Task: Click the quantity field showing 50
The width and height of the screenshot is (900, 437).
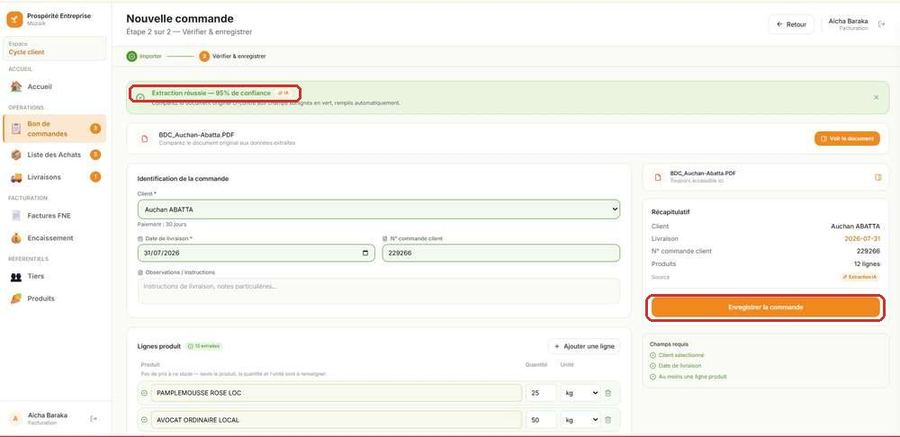Action: (x=541, y=420)
